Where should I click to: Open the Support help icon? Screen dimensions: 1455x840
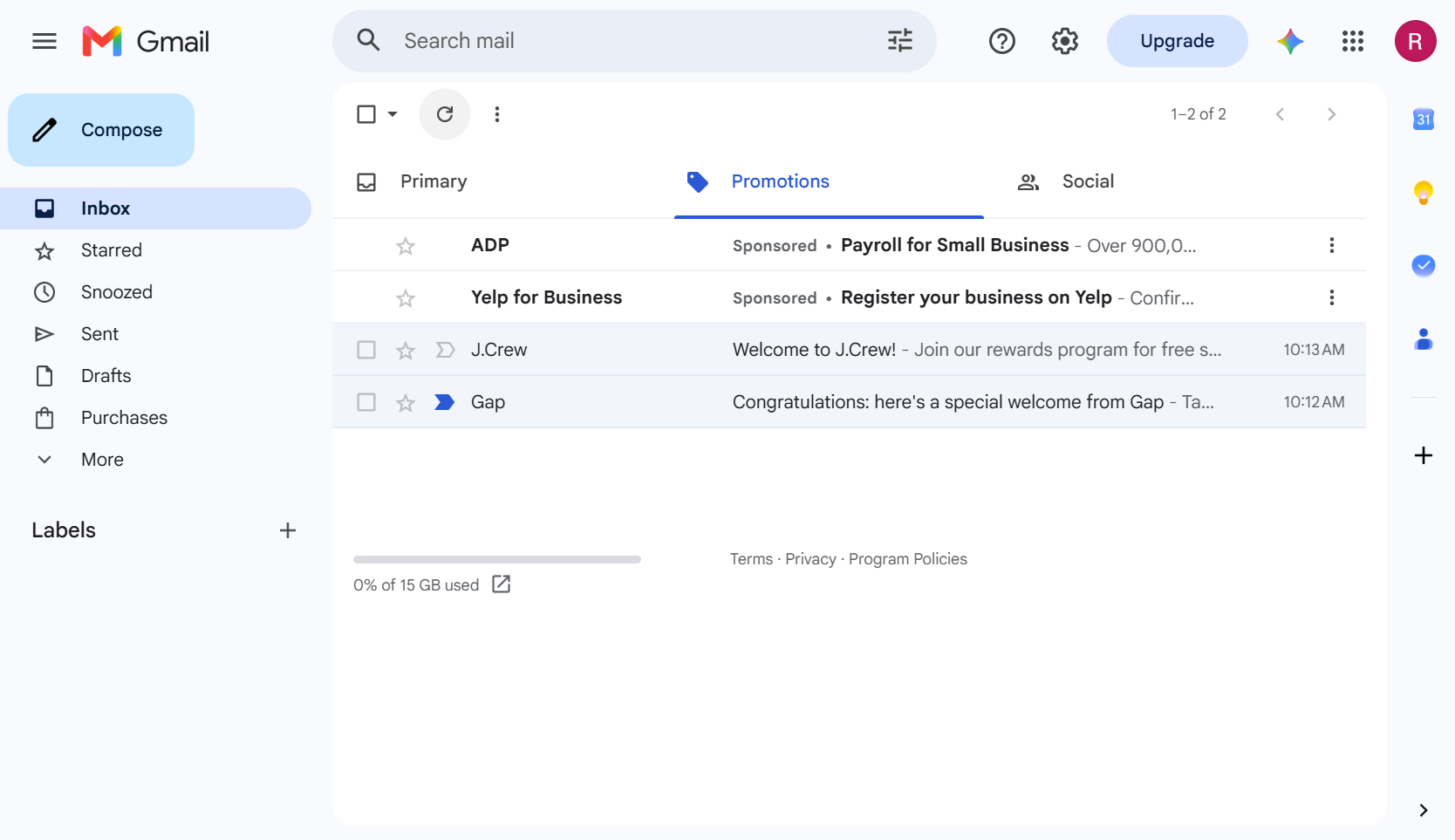click(x=1002, y=41)
